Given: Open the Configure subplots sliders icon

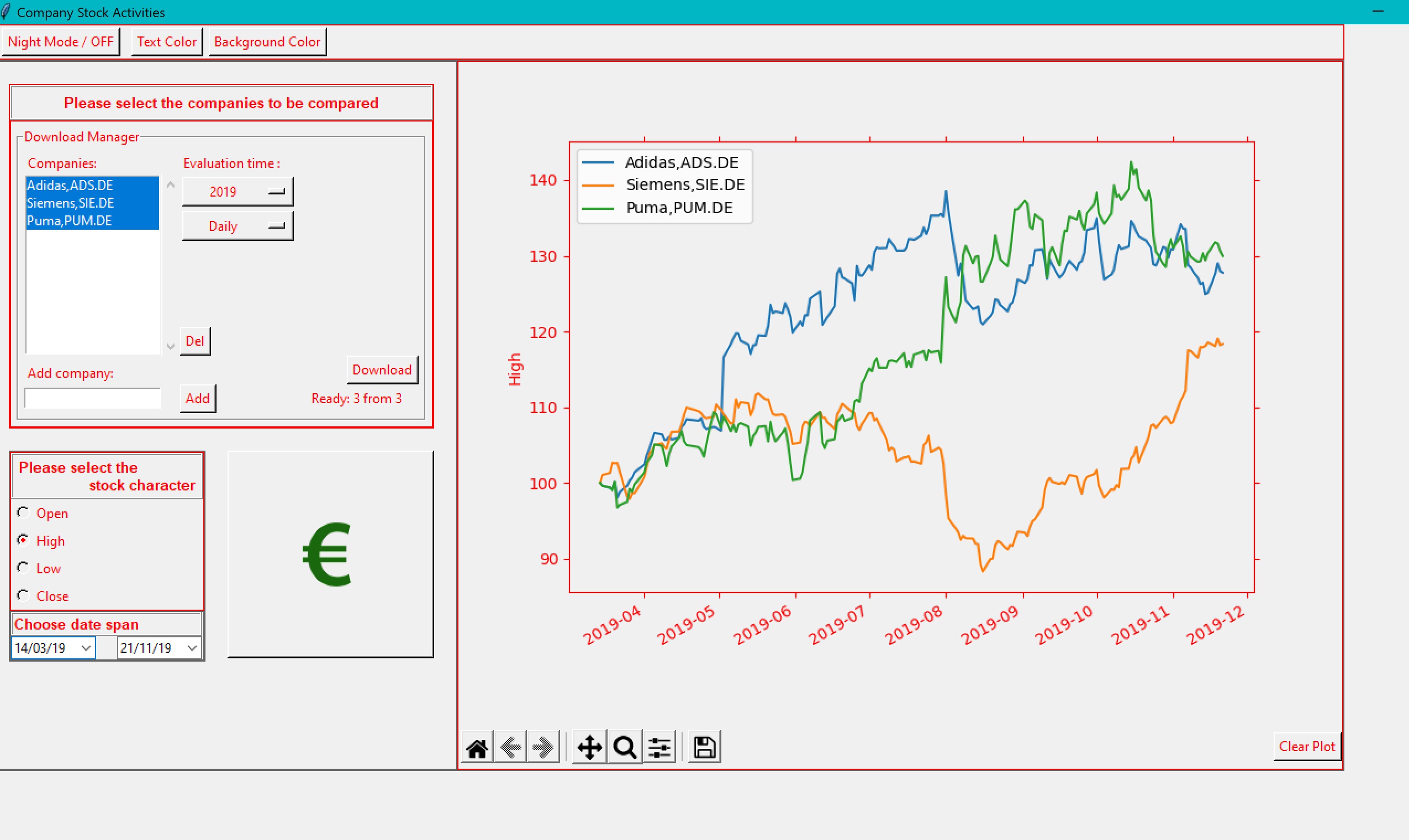Looking at the screenshot, I should (x=659, y=748).
